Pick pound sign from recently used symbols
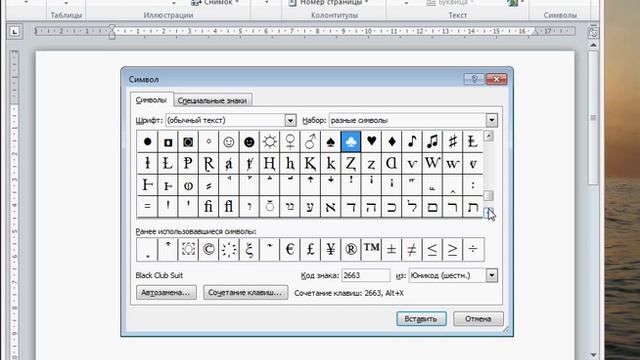 (310, 249)
